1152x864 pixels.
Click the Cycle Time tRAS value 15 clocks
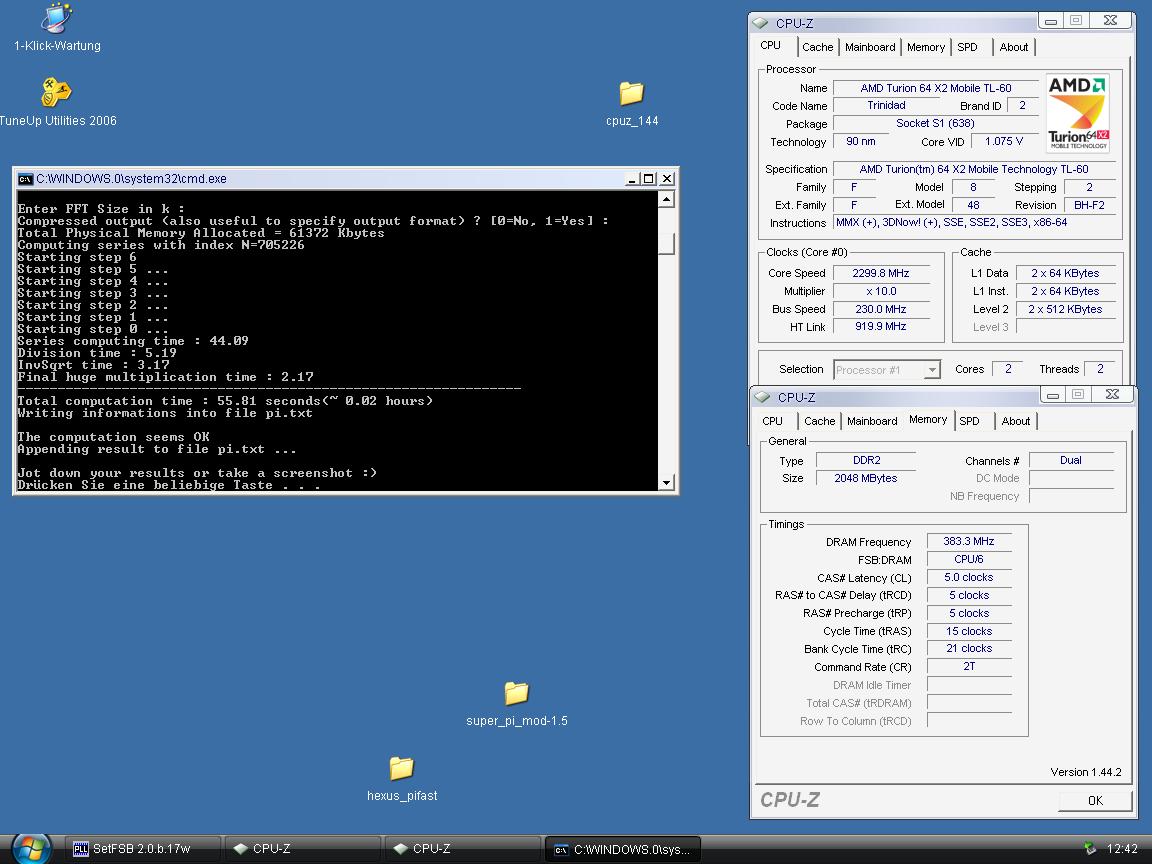969,631
